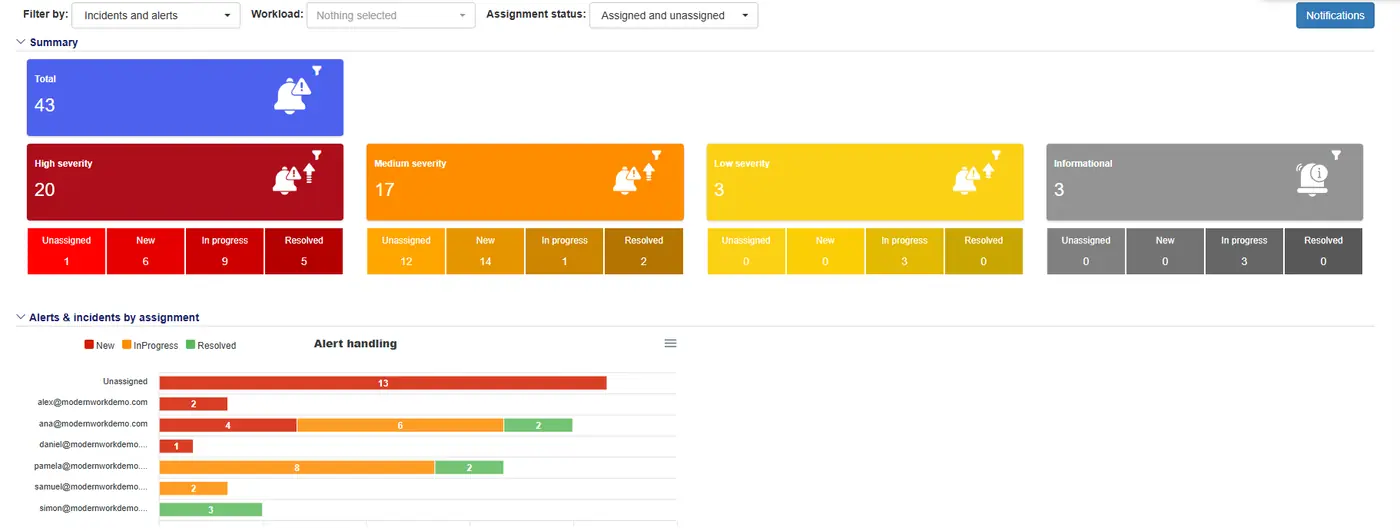Click ana's New bar showing 4

[228, 425]
